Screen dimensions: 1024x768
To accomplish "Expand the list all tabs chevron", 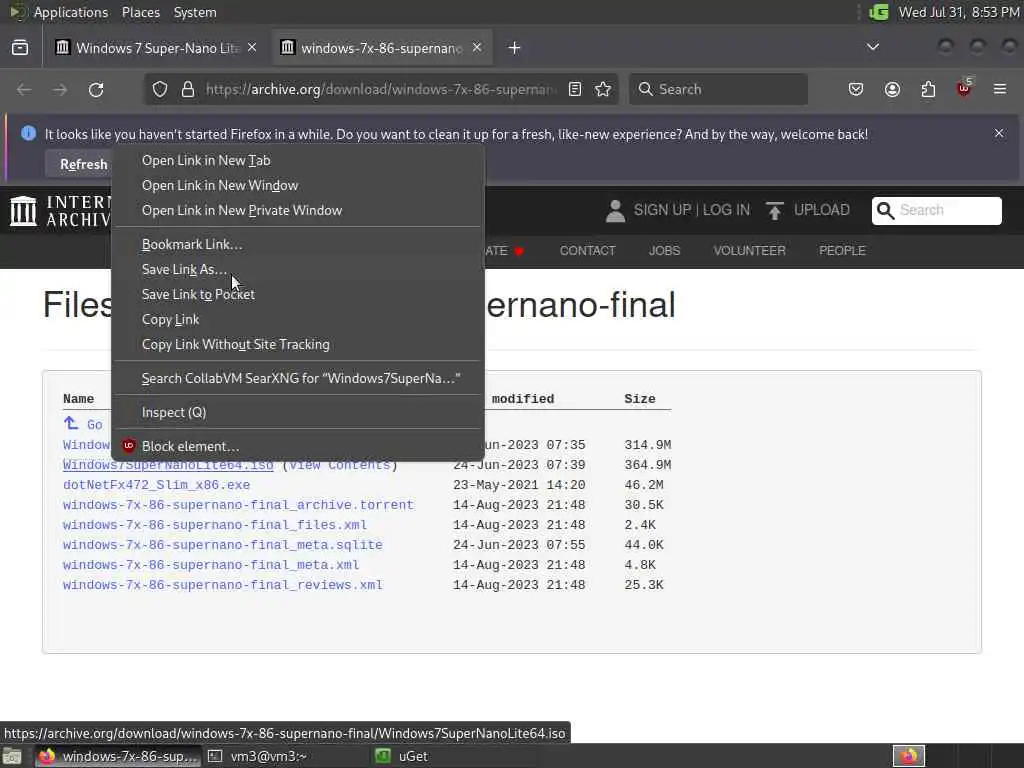I will (x=873, y=47).
